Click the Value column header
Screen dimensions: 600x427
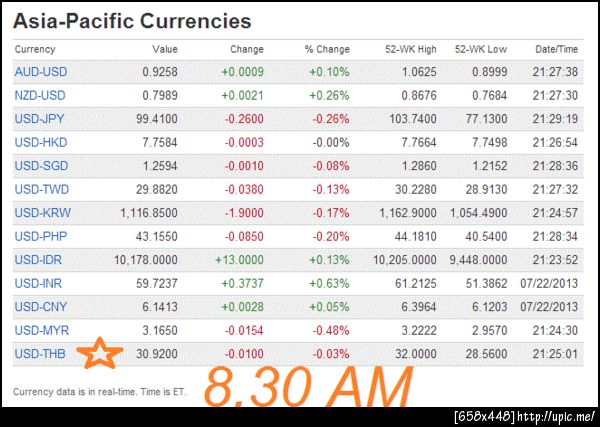pos(164,49)
